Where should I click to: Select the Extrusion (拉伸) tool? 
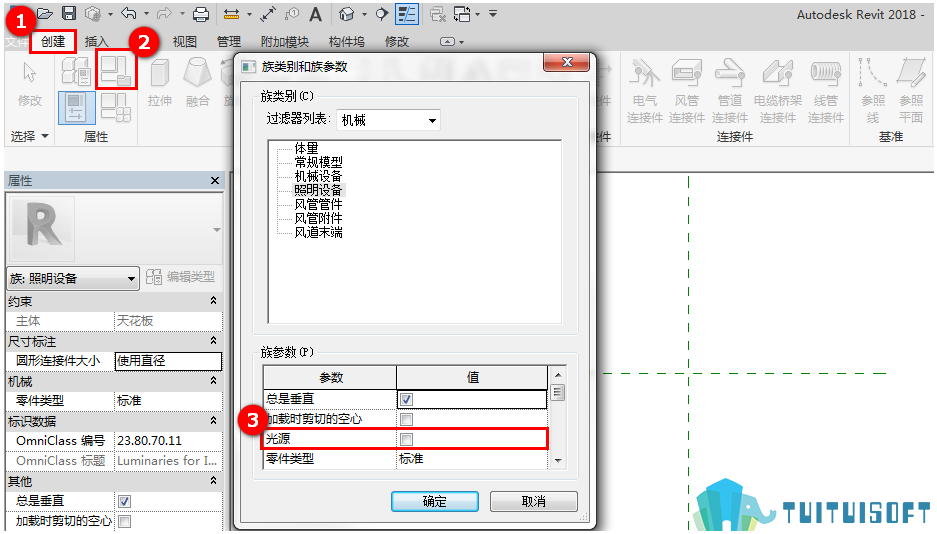[160, 82]
